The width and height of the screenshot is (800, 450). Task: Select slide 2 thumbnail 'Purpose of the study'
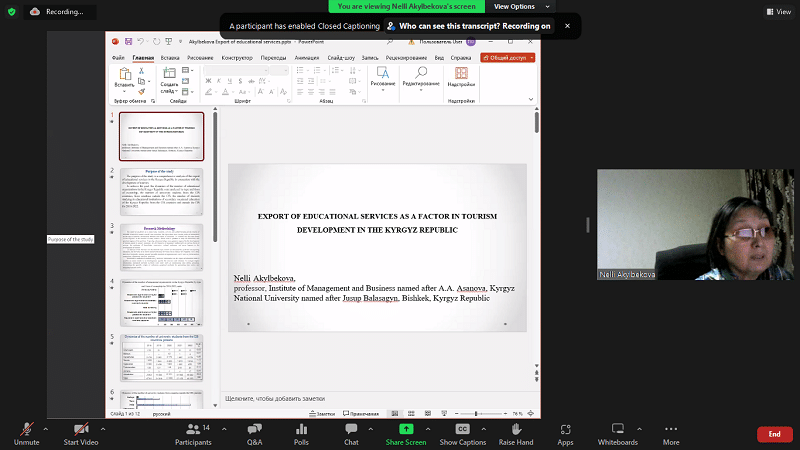[x=161, y=190]
